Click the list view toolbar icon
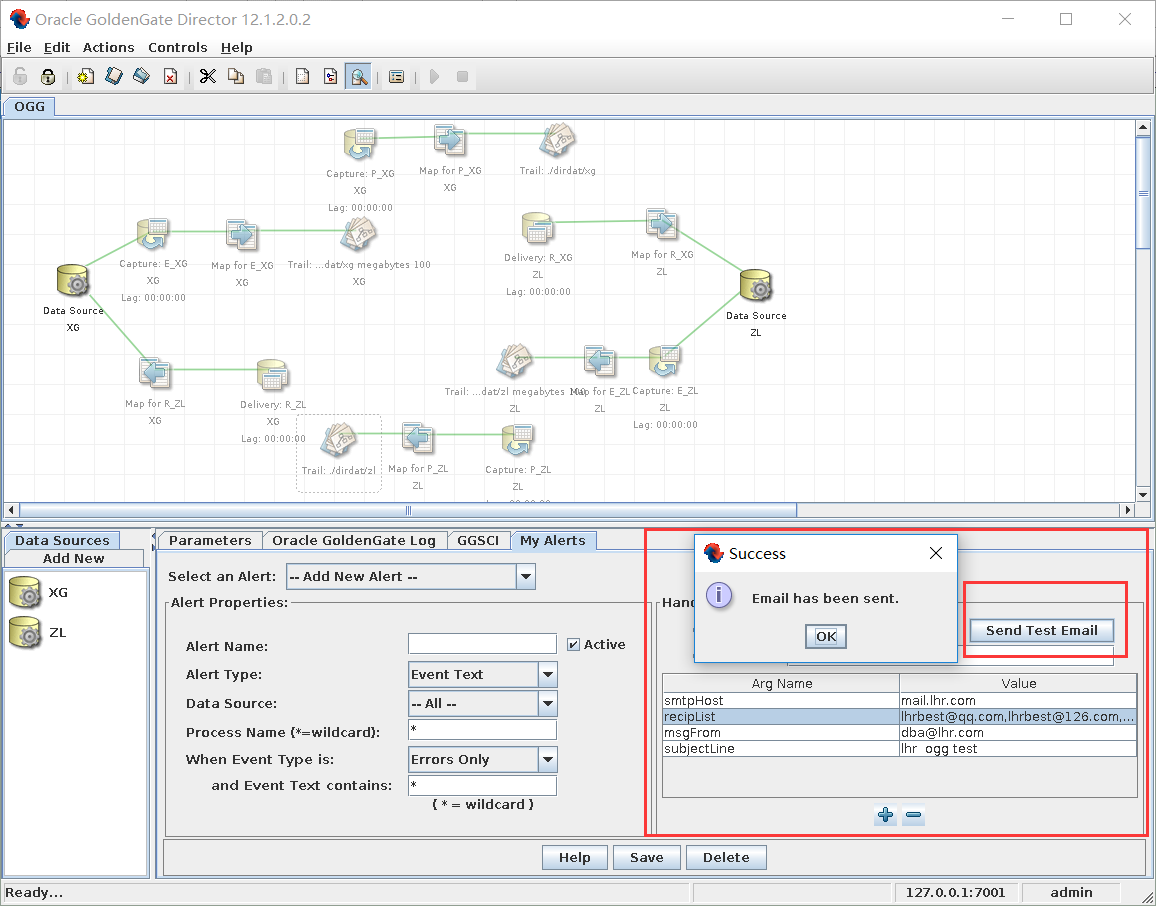 tap(397, 77)
